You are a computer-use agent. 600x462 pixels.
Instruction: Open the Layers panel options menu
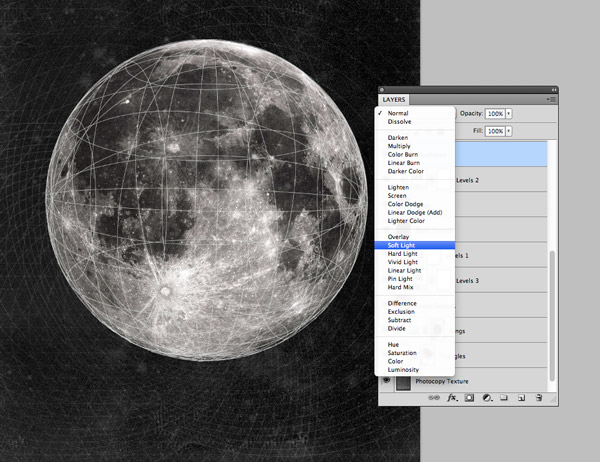click(x=551, y=100)
